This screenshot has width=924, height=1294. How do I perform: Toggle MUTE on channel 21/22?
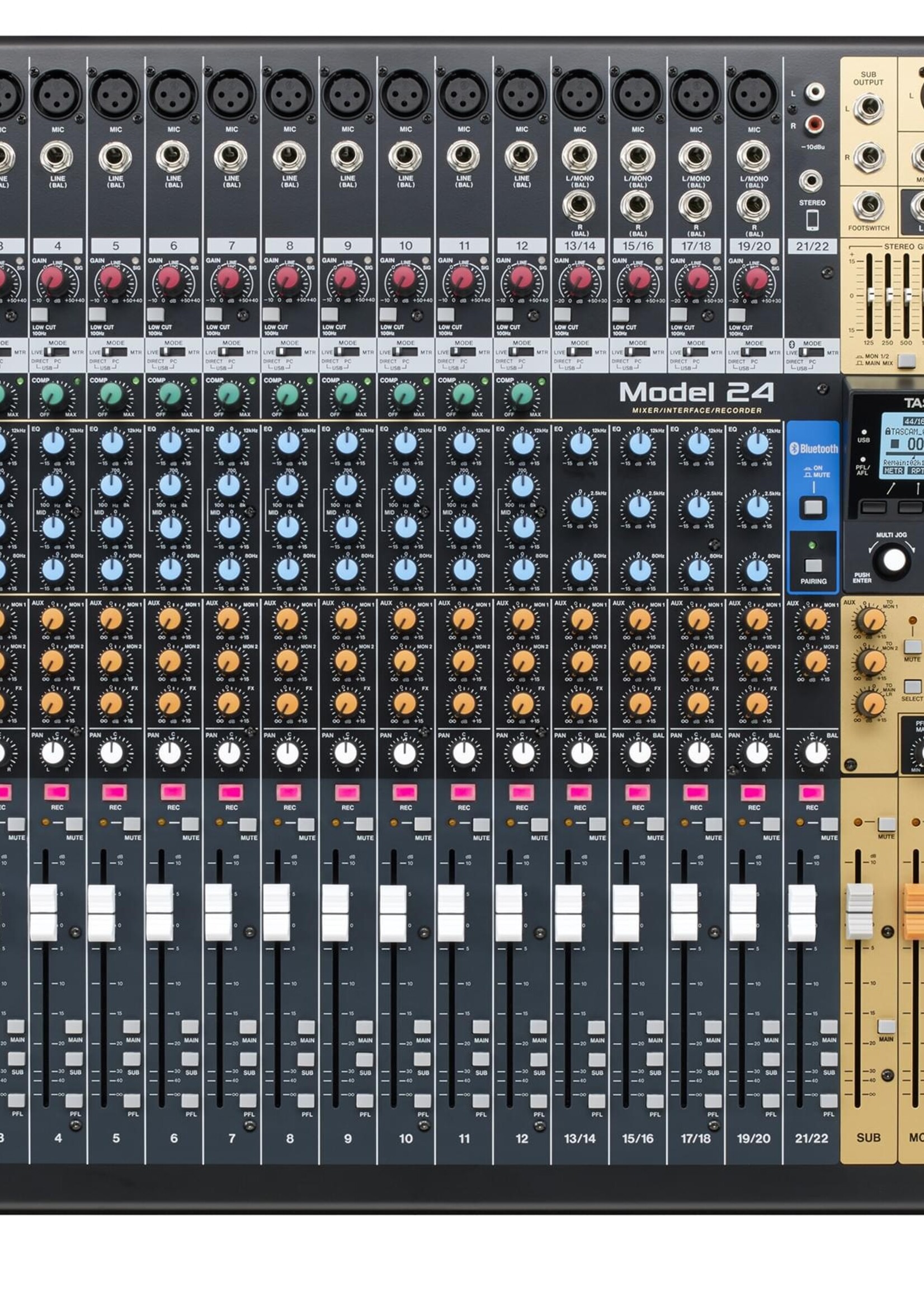tap(829, 825)
